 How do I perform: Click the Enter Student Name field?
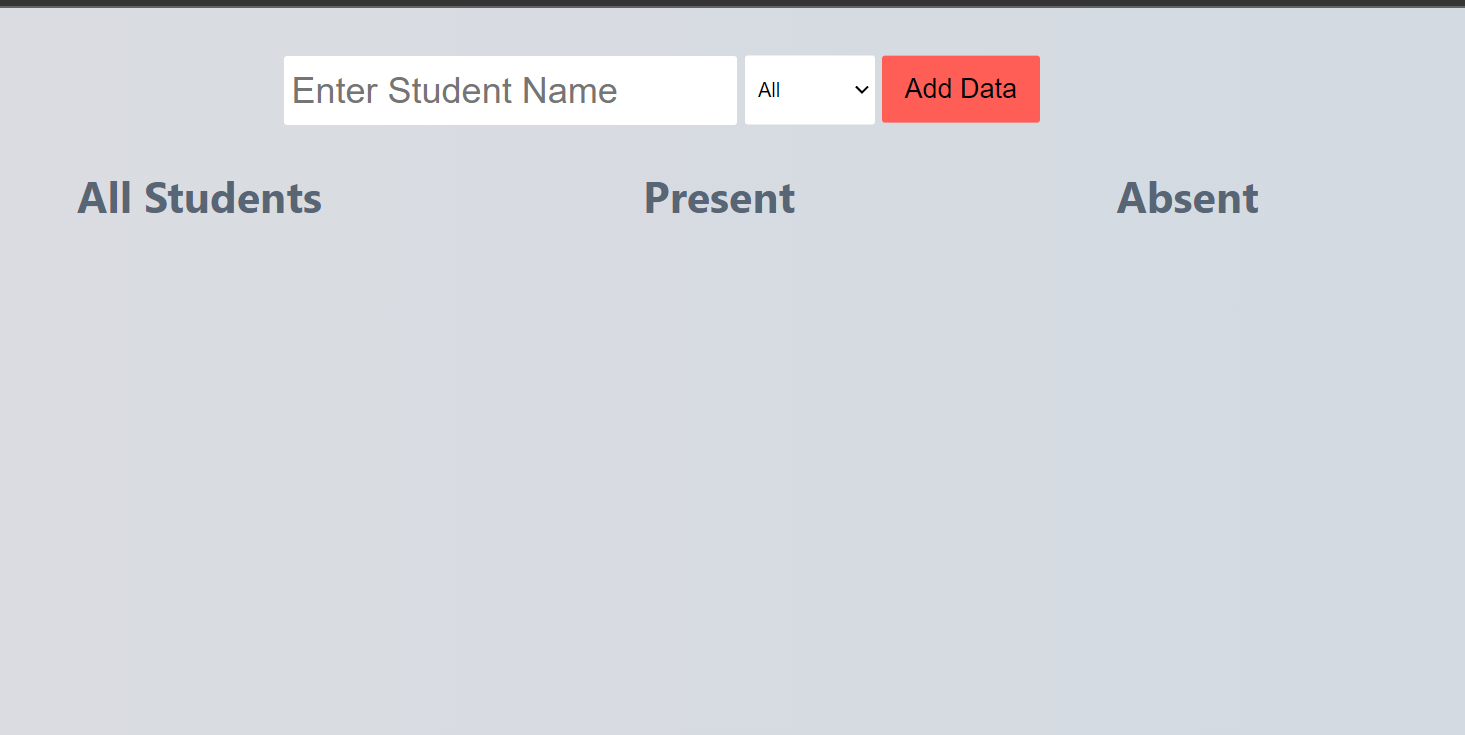point(510,90)
